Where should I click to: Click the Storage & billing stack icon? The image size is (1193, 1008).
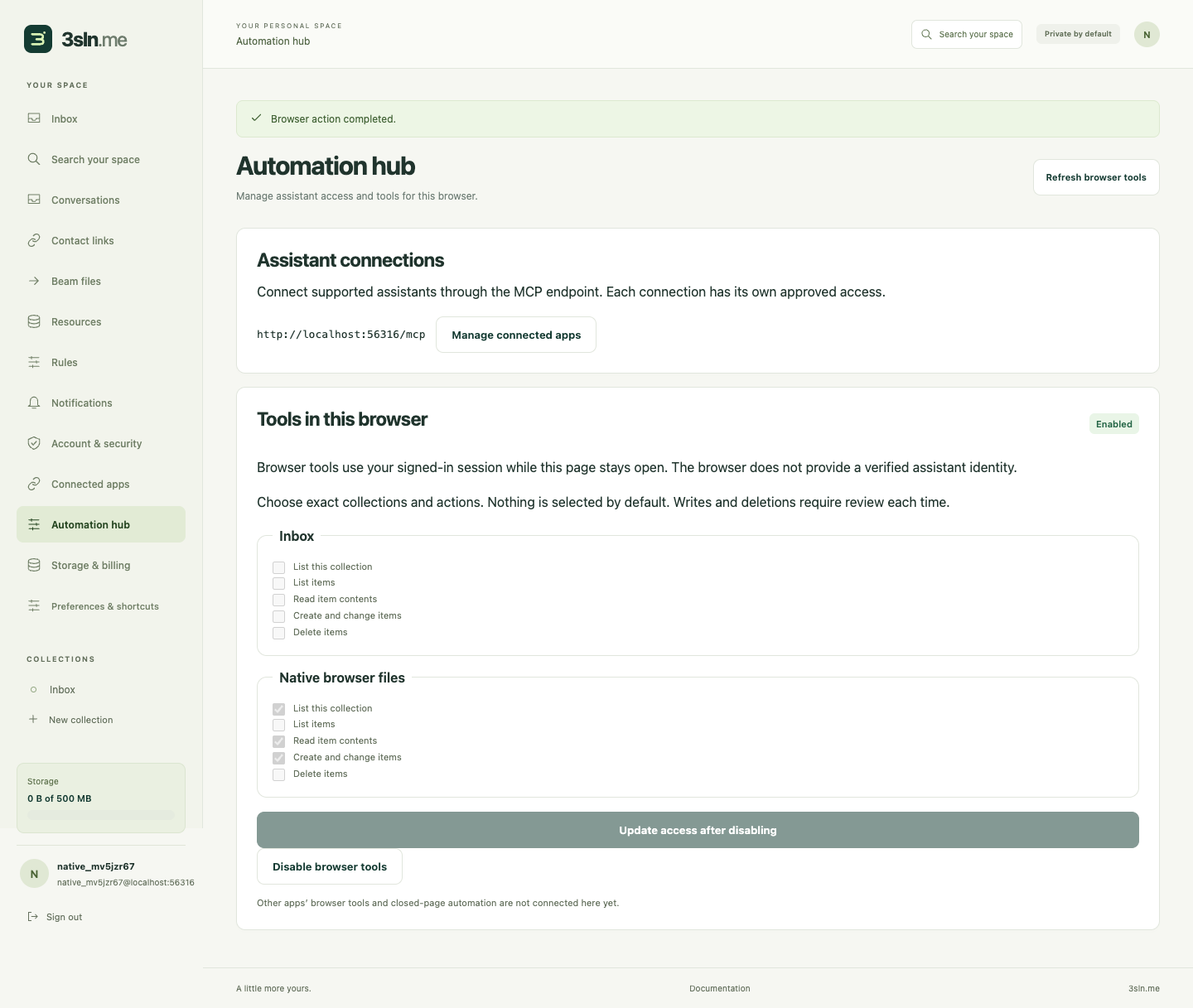(x=34, y=565)
